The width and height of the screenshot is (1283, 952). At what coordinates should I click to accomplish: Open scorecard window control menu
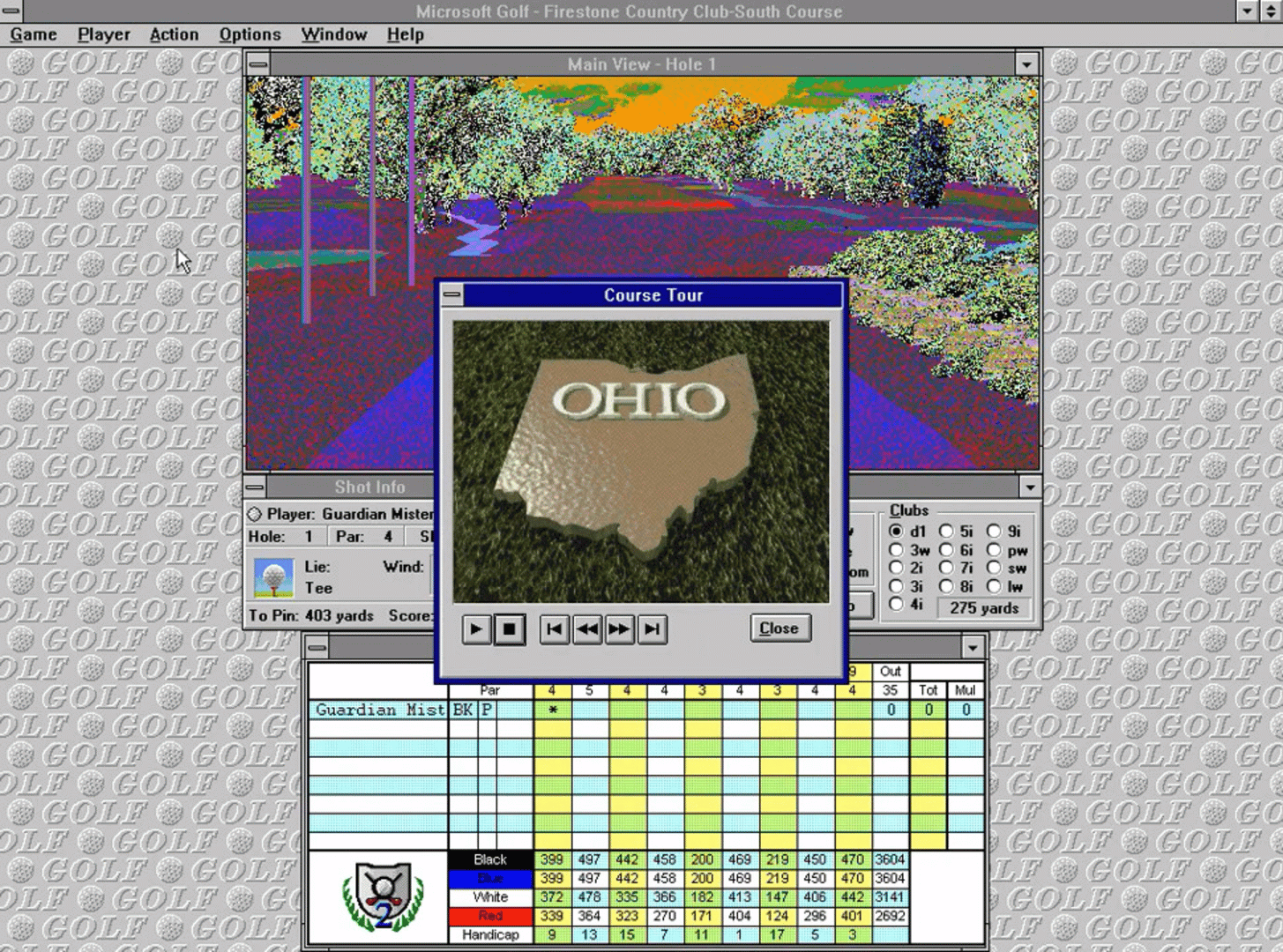(x=317, y=648)
